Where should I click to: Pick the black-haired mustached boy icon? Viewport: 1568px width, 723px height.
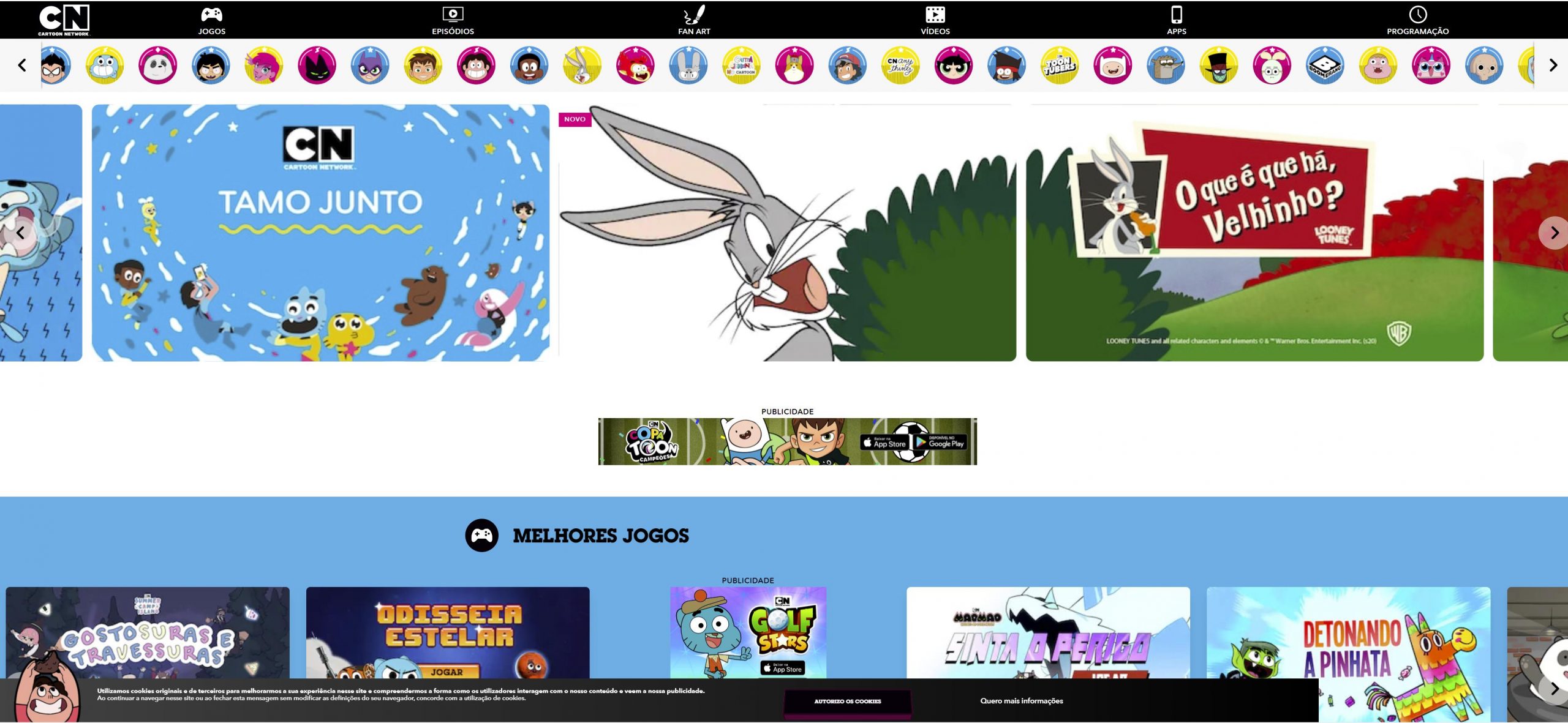(211, 65)
